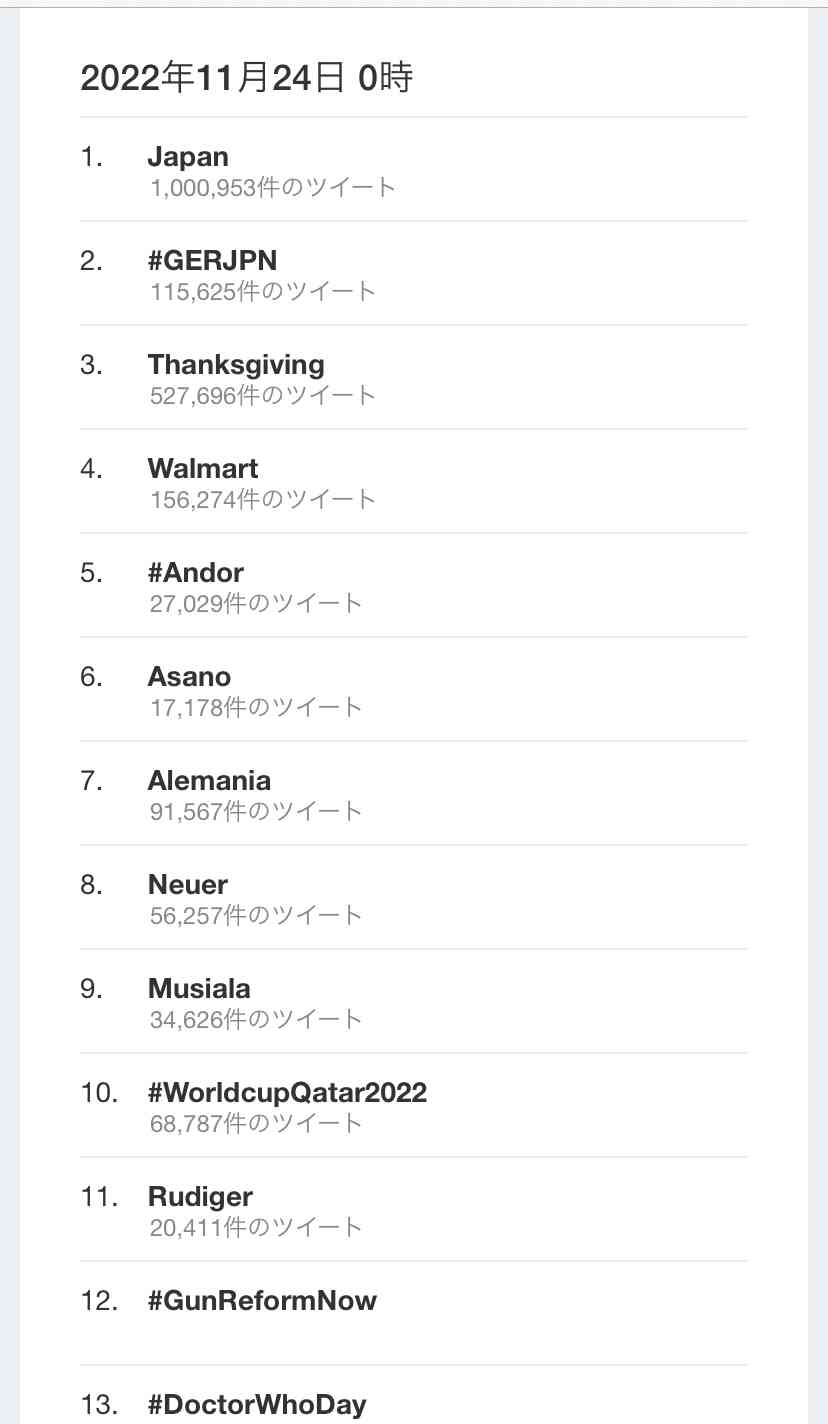Open the #Andor hashtag trend

click(x=196, y=572)
